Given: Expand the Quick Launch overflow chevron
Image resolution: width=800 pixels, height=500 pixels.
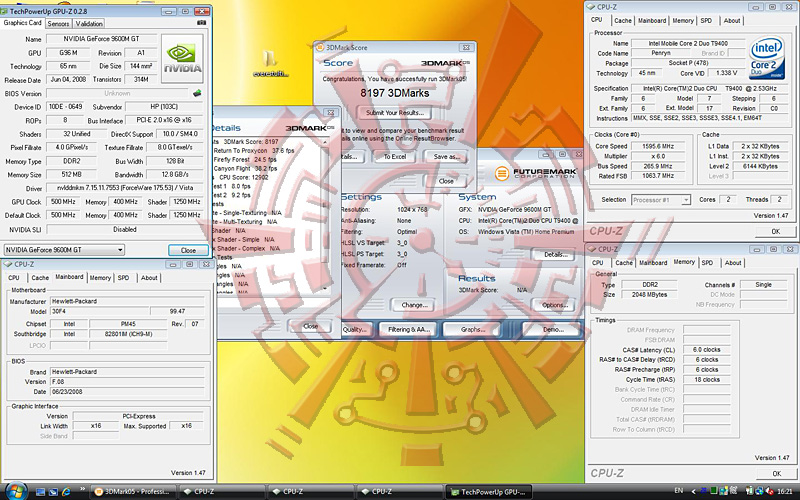Looking at the screenshot, I should coord(83,490).
